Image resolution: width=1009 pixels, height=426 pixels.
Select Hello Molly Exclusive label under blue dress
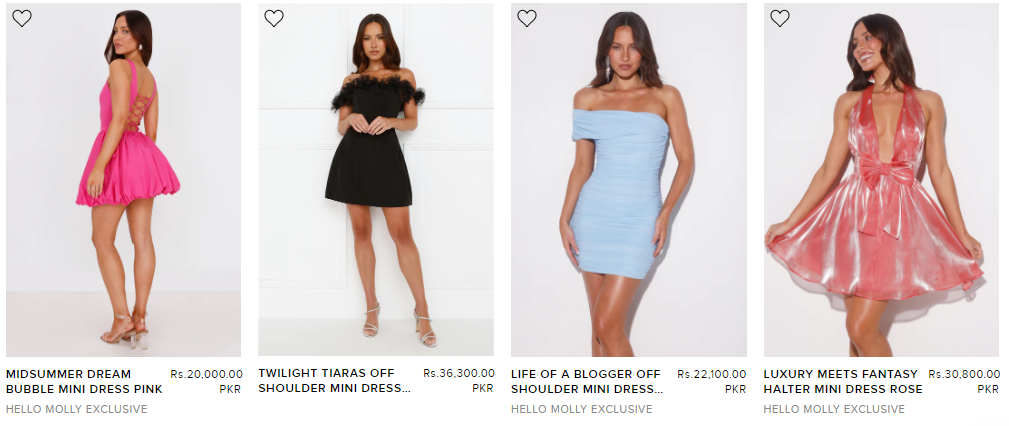coord(582,409)
